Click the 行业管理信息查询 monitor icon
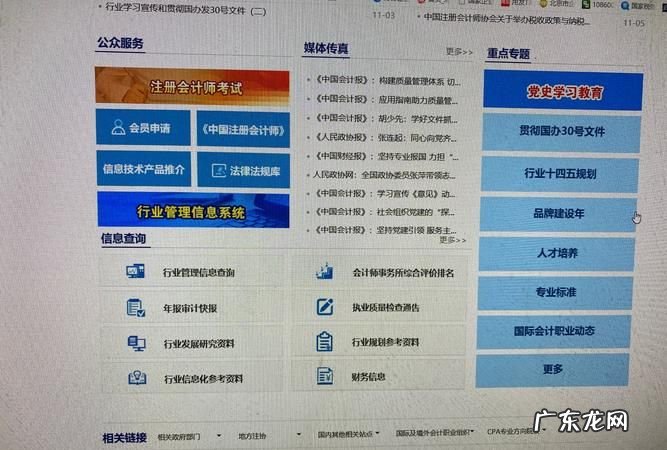This screenshot has height=450, width=667. point(135,271)
